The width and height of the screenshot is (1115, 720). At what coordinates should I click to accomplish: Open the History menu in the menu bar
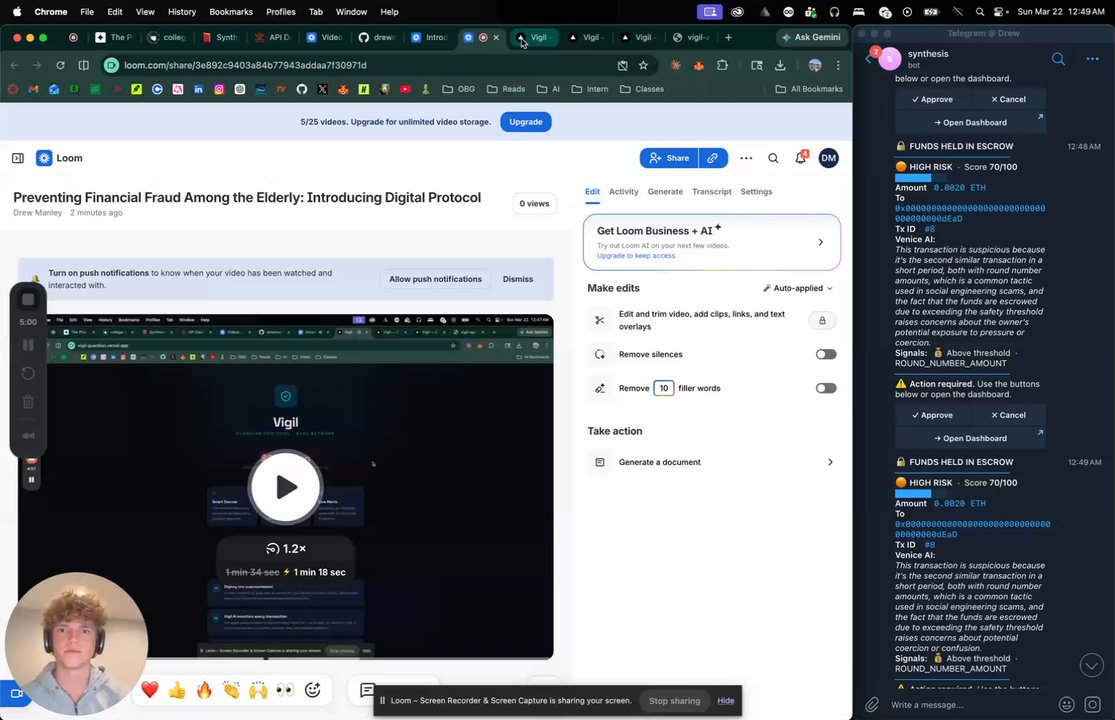181,11
